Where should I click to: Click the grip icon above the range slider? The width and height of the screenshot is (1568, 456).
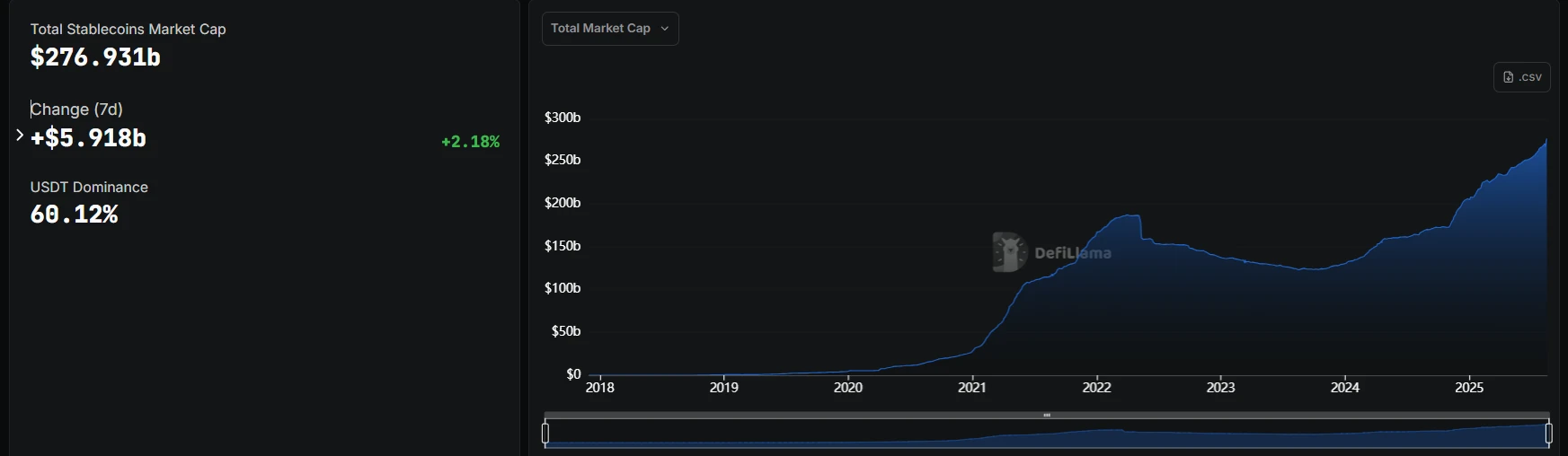(x=1047, y=416)
